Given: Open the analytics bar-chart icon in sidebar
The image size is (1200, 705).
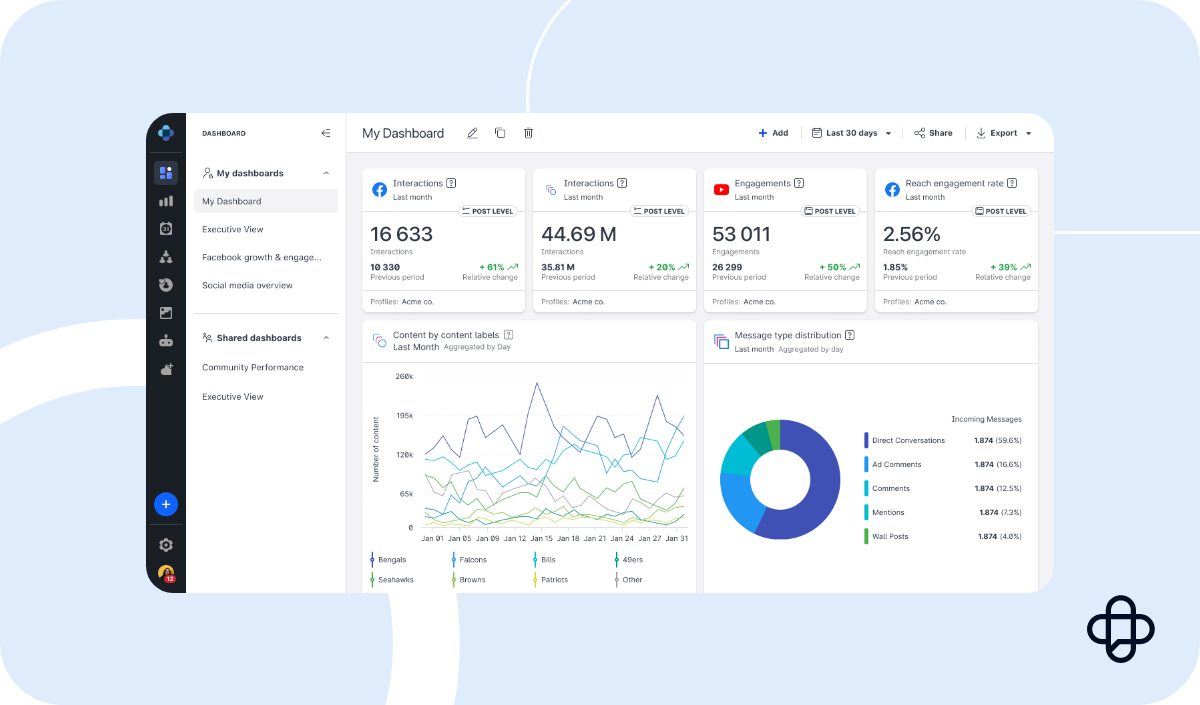Looking at the screenshot, I should tap(166, 200).
